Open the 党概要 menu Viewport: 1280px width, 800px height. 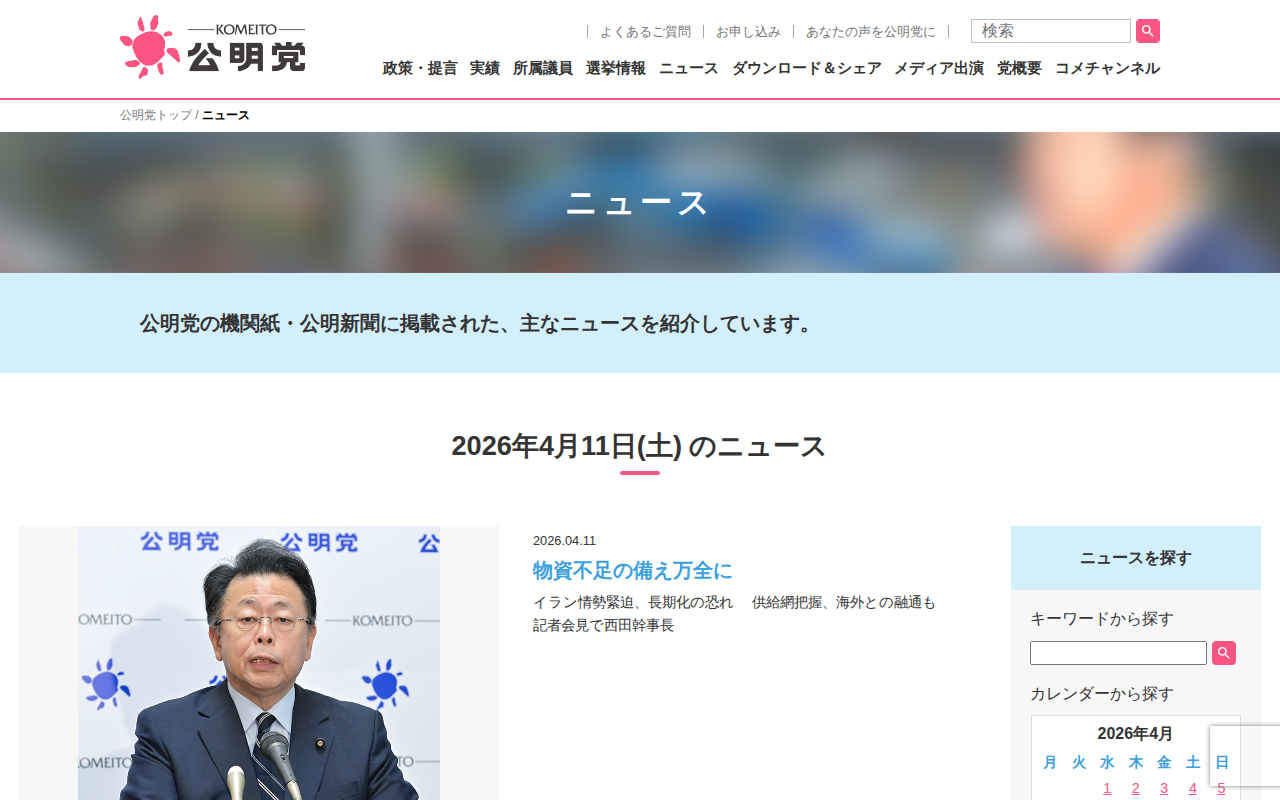point(1019,68)
